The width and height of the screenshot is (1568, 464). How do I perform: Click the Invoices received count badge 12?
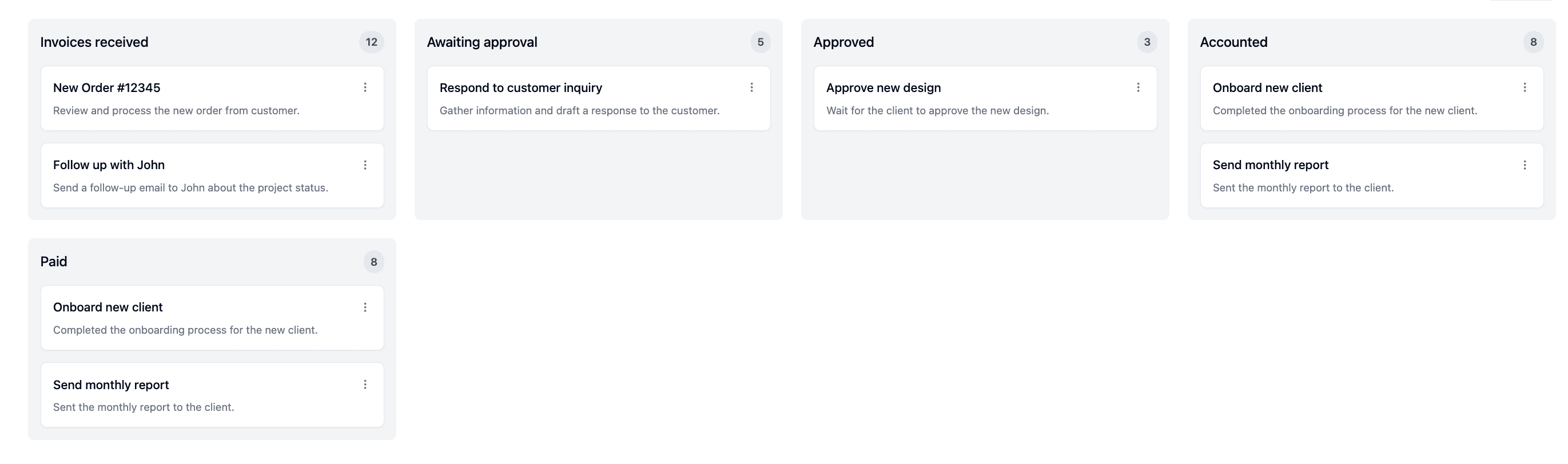[371, 42]
